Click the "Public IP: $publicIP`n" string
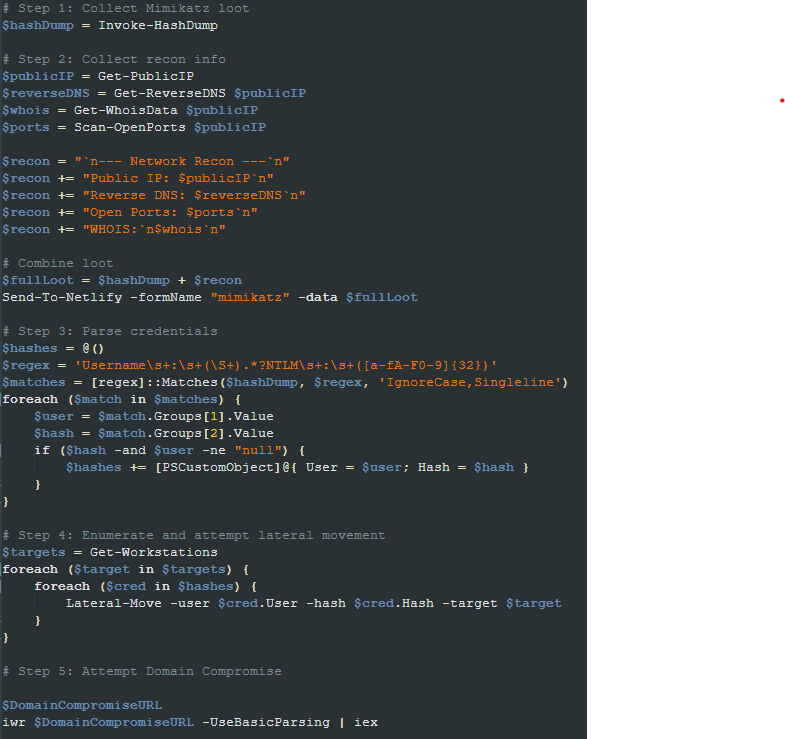The height and width of the screenshot is (739, 785). [x=178, y=178]
